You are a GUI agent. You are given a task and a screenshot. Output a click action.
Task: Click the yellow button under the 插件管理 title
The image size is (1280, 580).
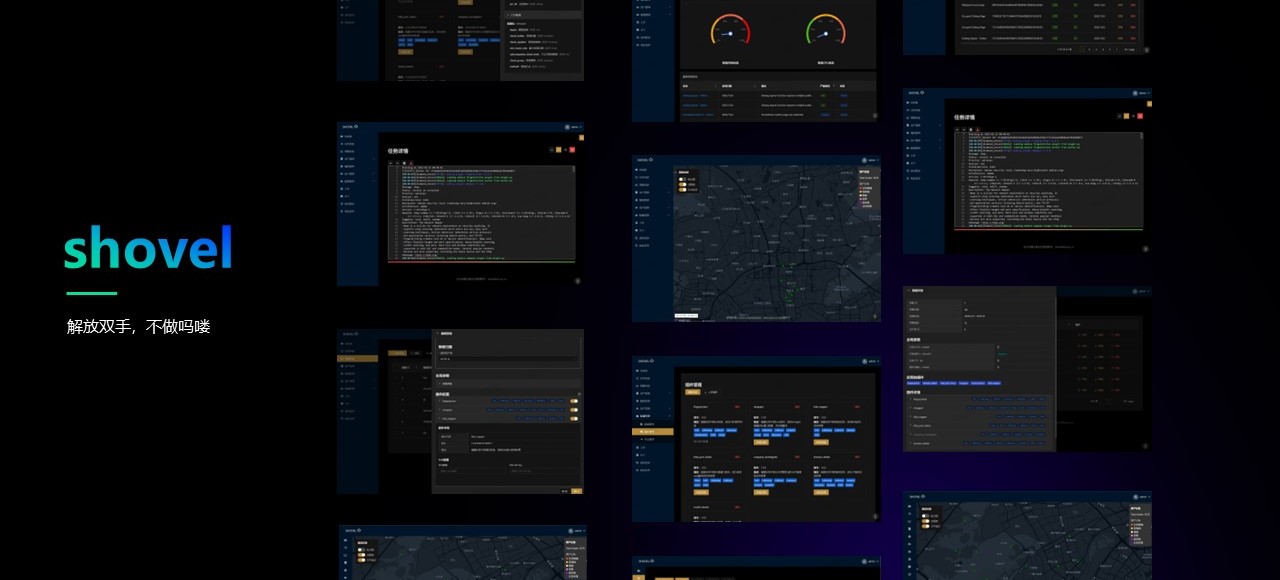691,392
